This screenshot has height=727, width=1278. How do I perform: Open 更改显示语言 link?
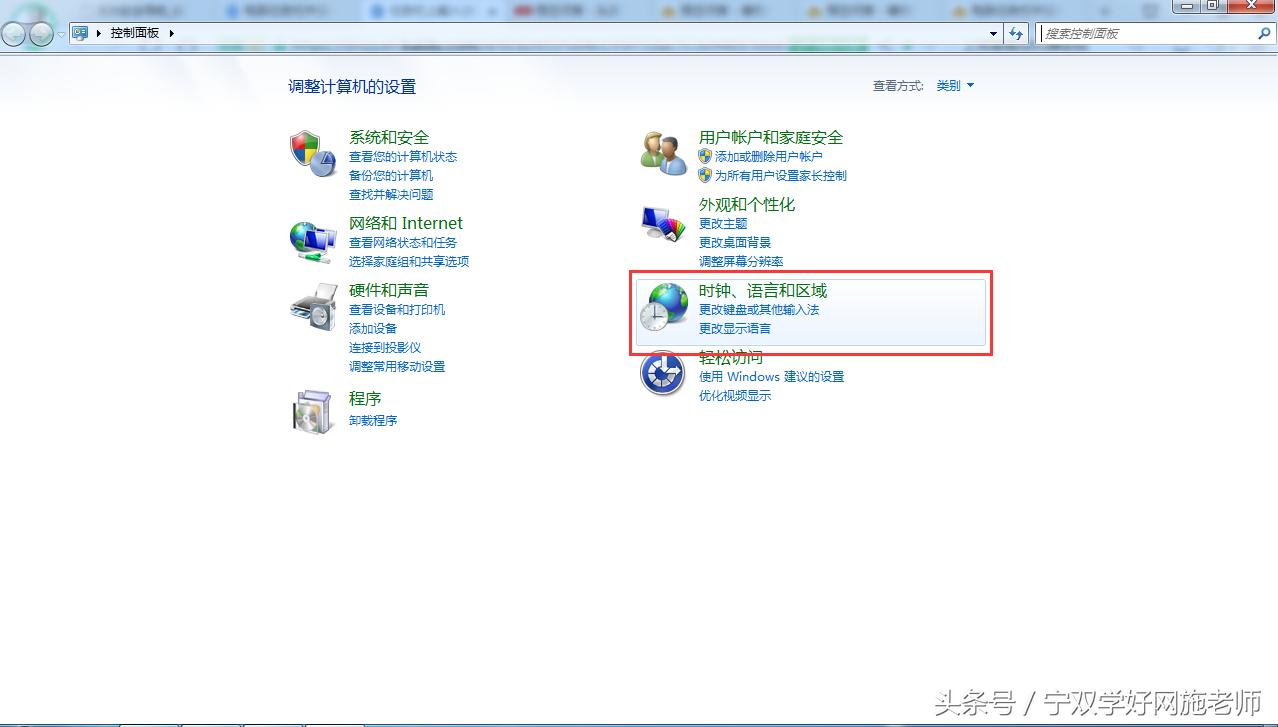tap(734, 328)
